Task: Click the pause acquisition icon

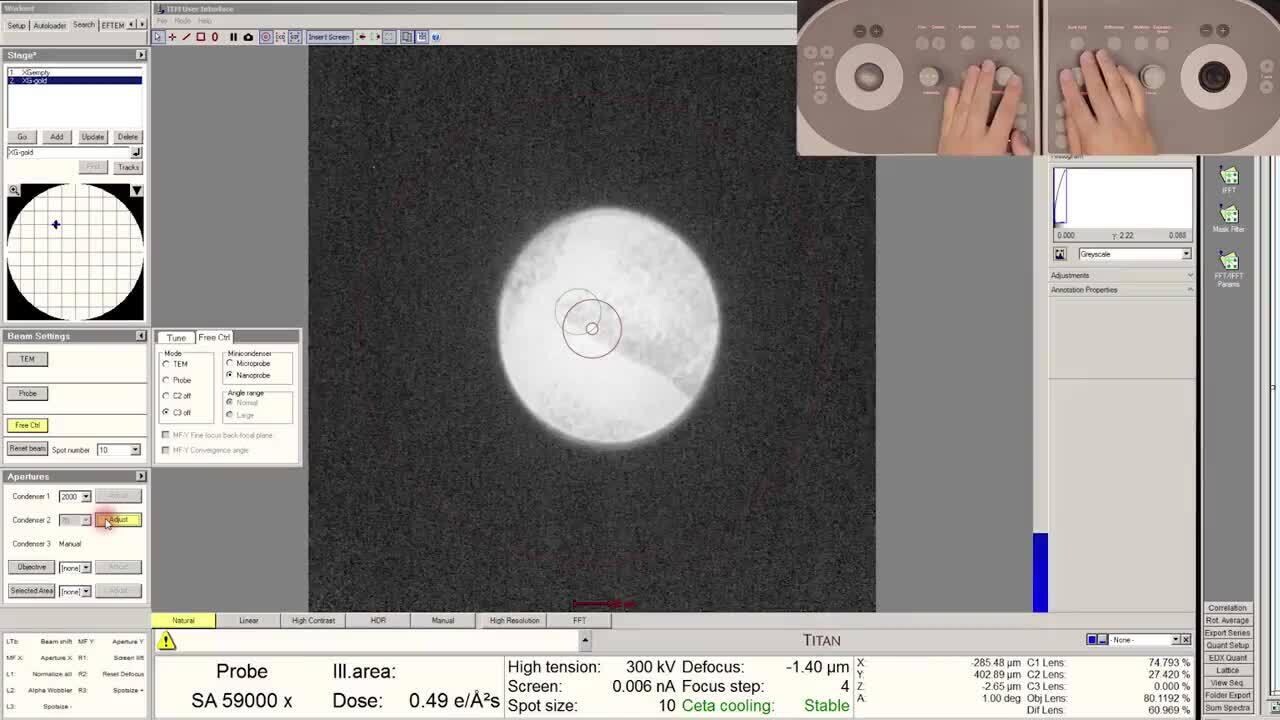Action: click(x=233, y=37)
